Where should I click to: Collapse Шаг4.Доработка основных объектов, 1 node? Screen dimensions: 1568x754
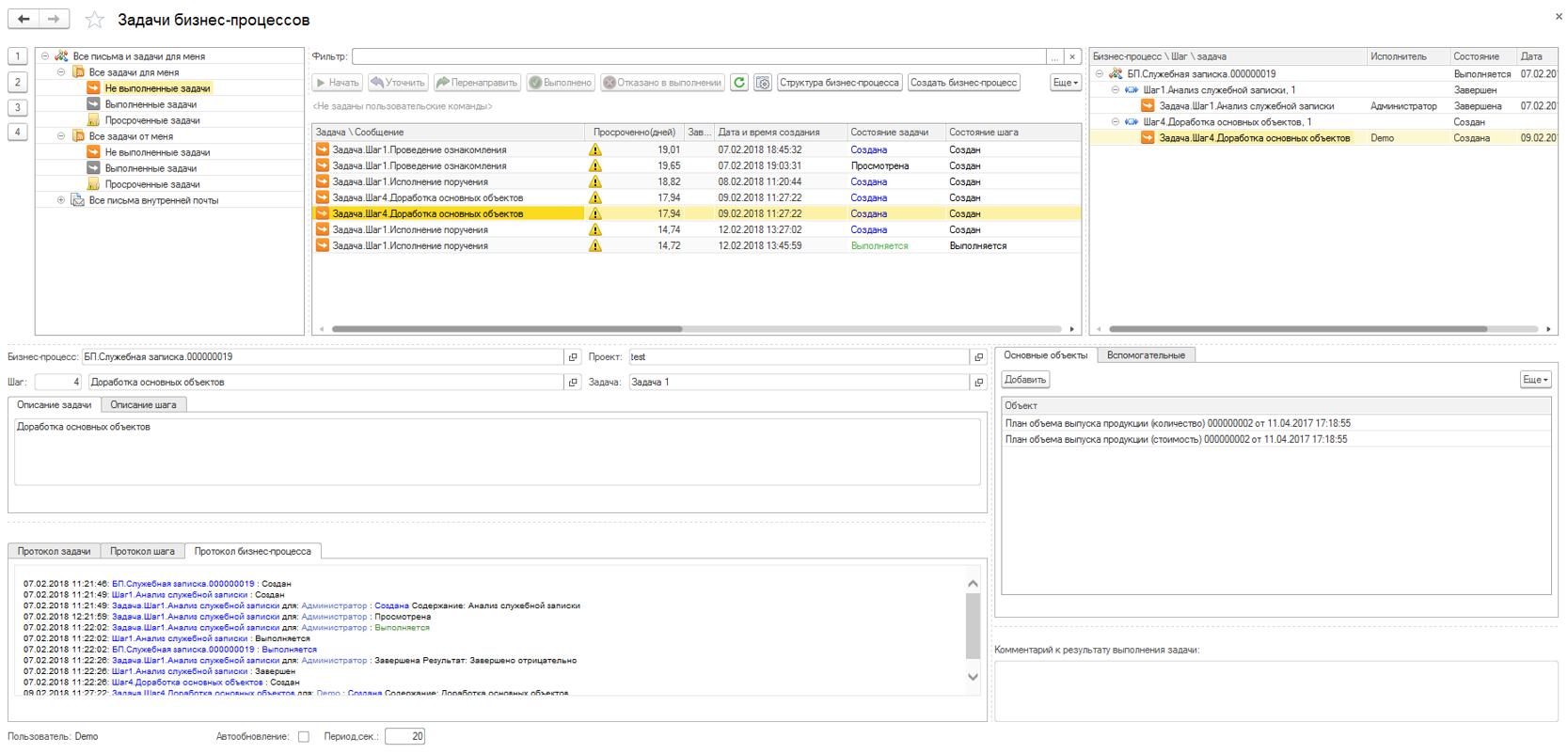point(1116,122)
